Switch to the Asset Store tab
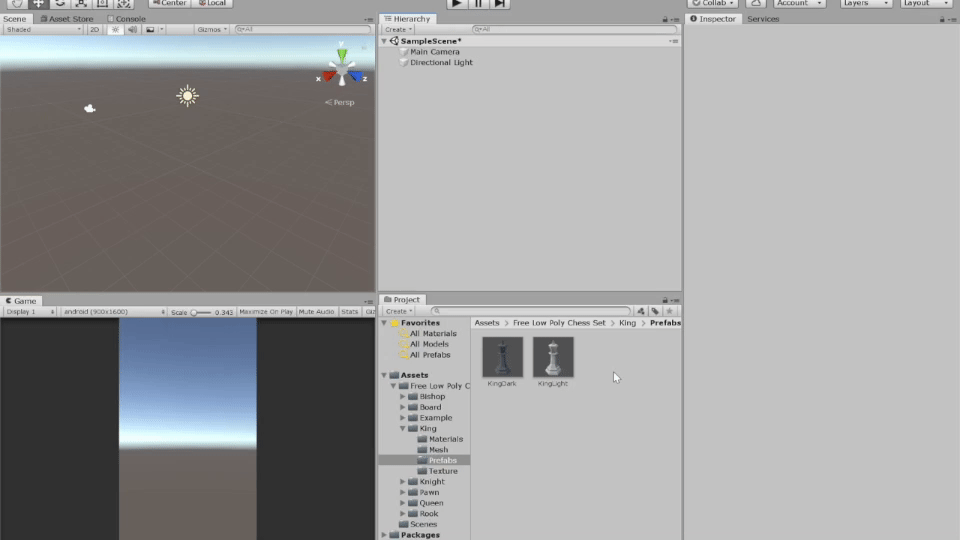The height and width of the screenshot is (540, 960). click(x=70, y=19)
